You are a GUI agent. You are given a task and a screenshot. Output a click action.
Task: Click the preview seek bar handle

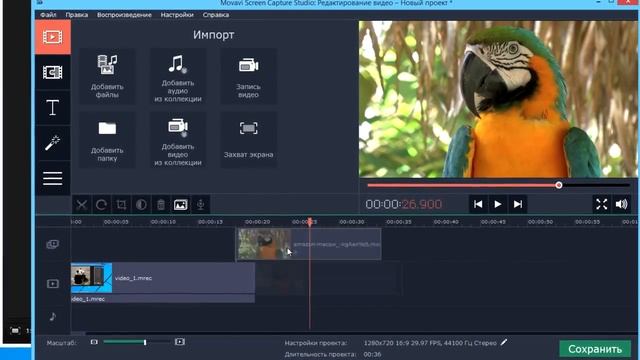click(559, 185)
